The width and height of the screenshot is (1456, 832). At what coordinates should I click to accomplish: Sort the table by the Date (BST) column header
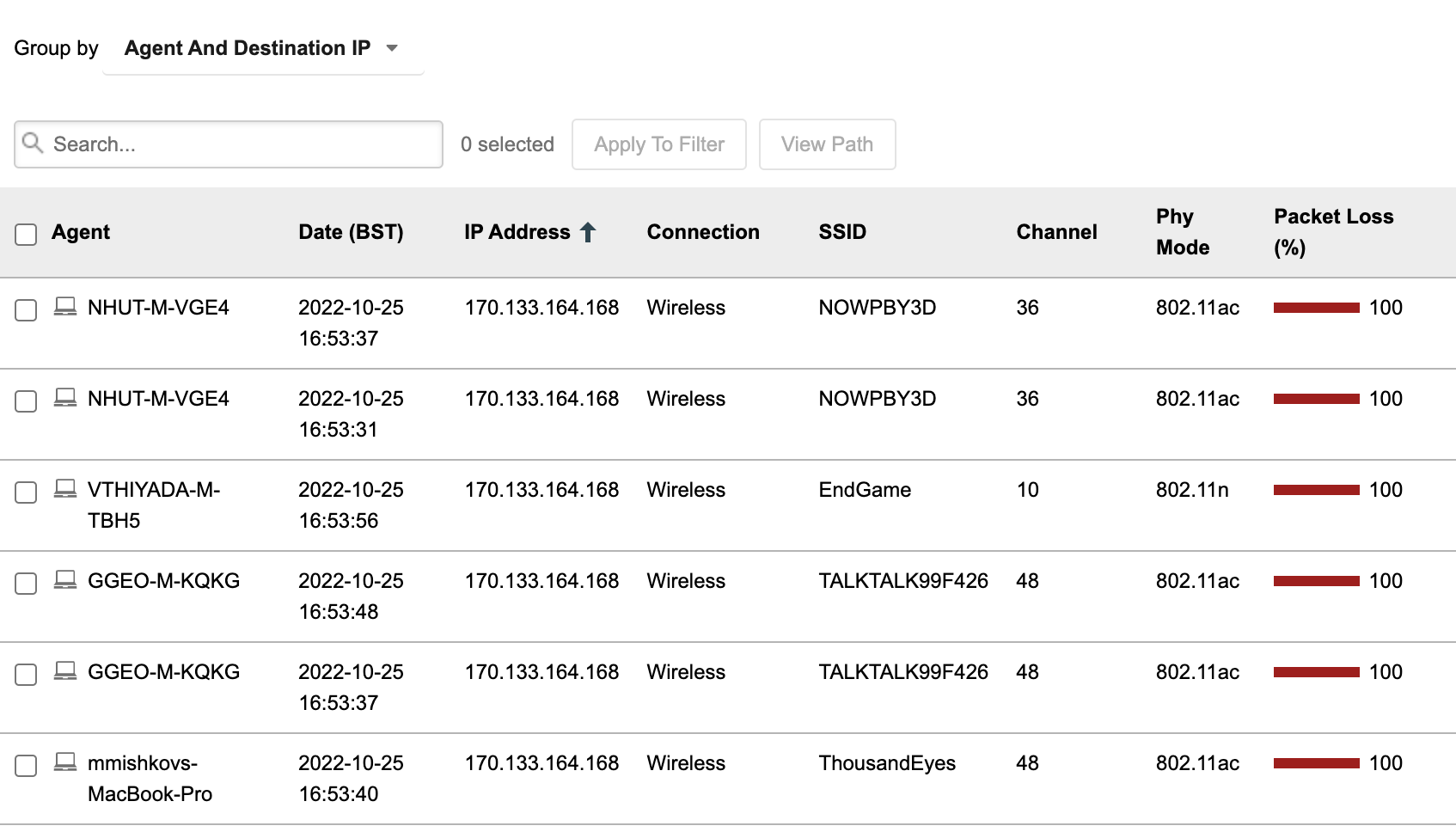click(x=351, y=232)
